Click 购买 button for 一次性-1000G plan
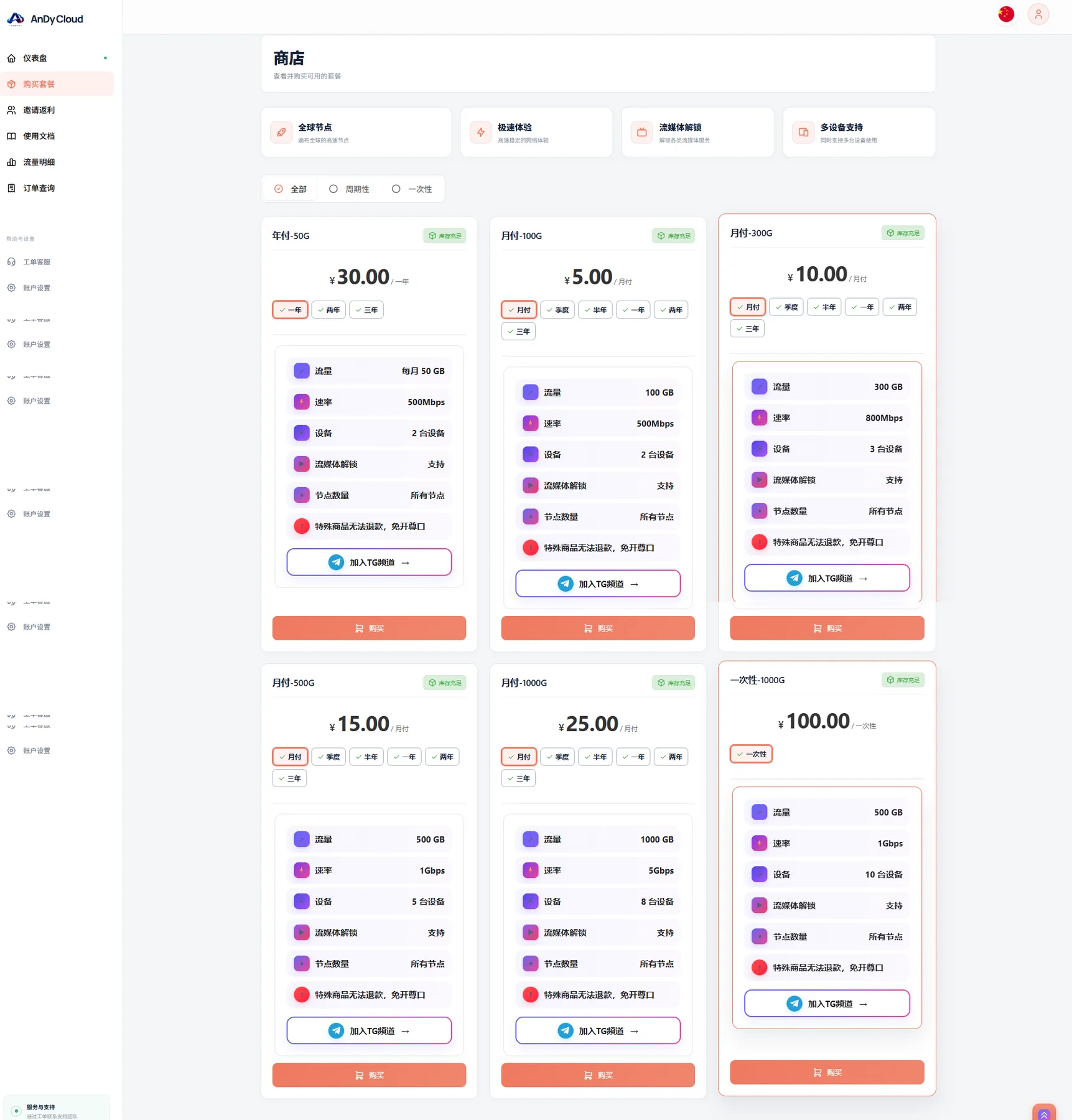Viewport: 1072px width, 1120px height. 827,1073
